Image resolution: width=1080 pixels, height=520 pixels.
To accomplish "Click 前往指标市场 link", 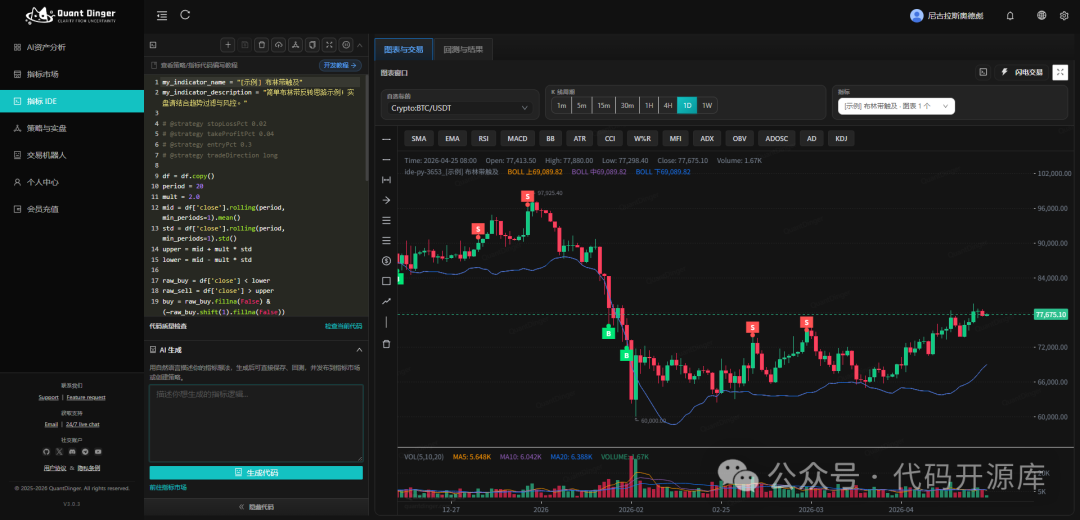I will (168, 487).
